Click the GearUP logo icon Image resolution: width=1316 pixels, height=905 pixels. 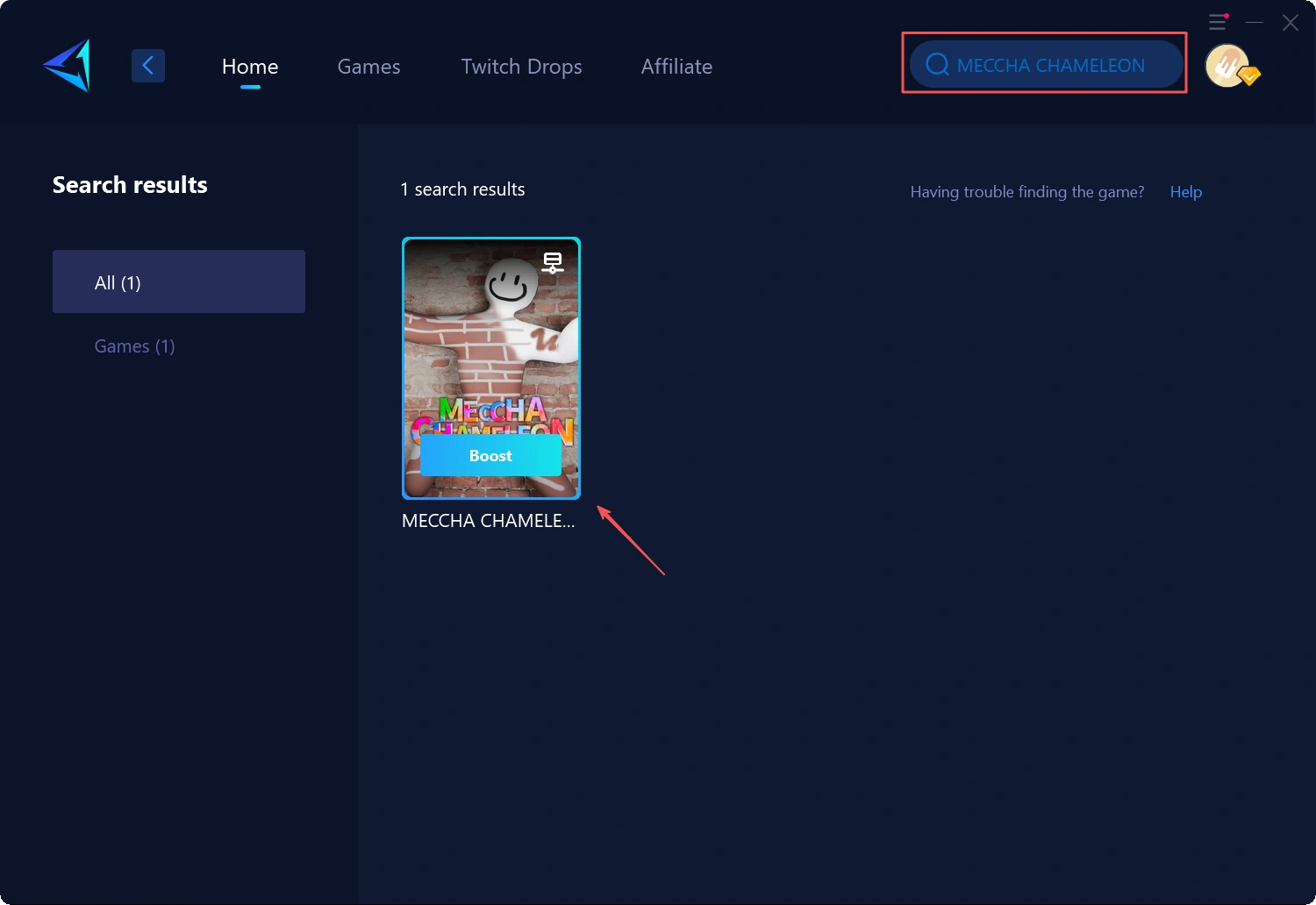[67, 66]
